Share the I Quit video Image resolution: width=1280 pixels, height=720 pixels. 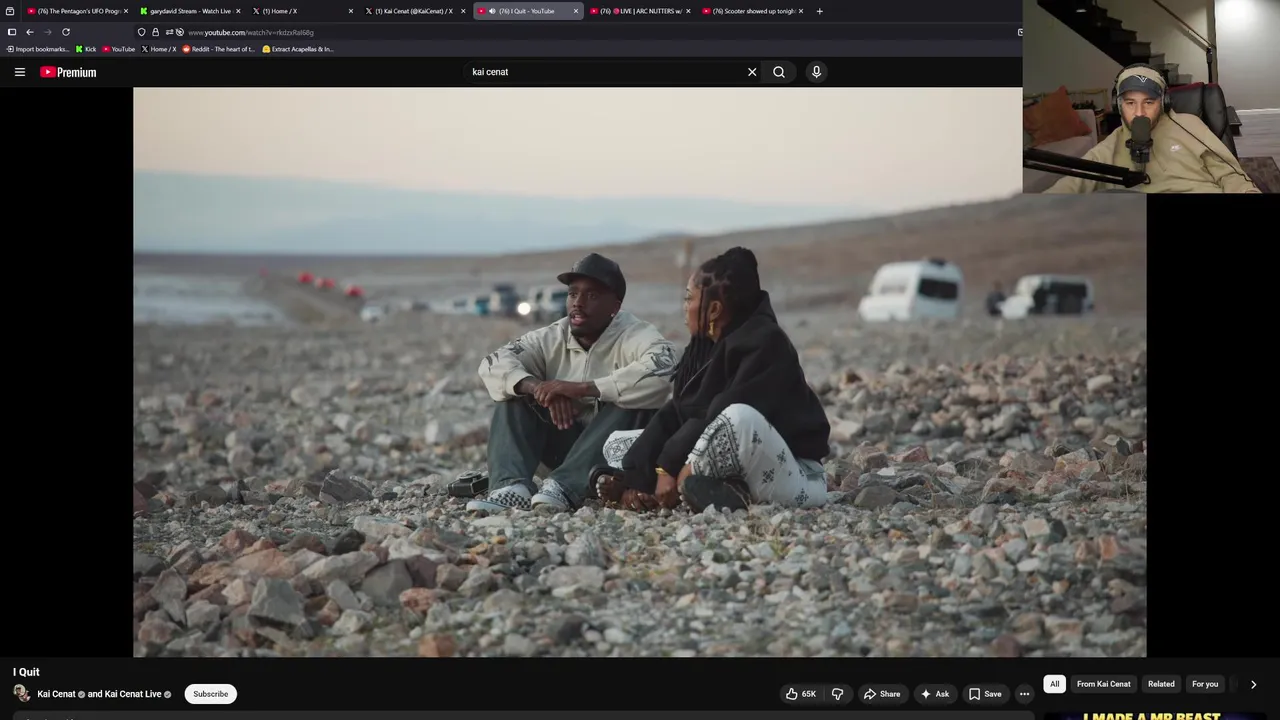(882, 694)
